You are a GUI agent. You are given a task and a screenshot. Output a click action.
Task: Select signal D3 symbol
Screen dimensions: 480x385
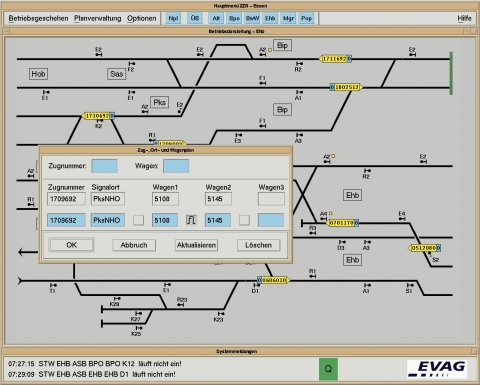tap(342, 242)
